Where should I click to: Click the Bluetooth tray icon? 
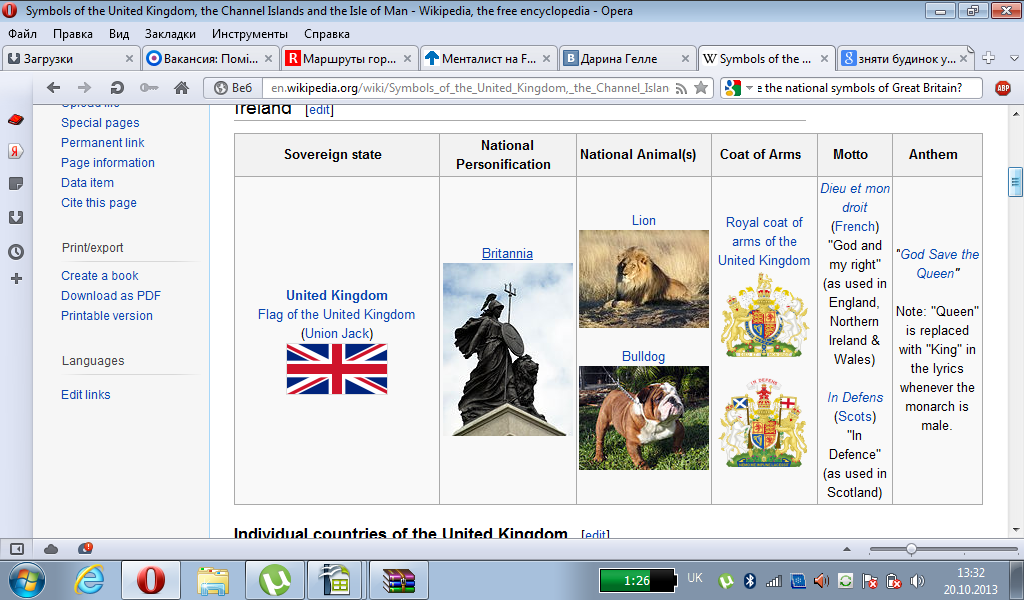click(x=750, y=580)
